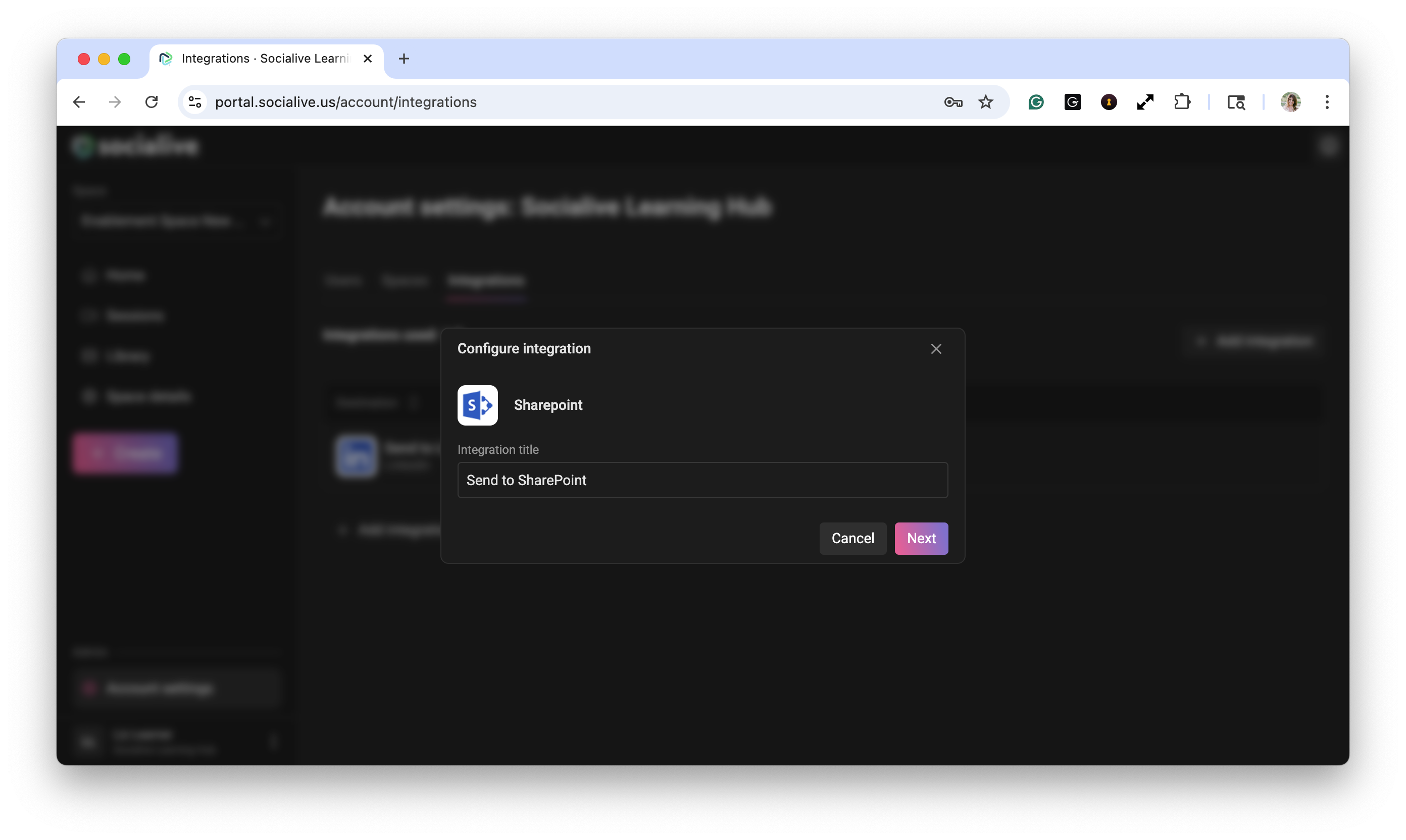Open the Grammarly extension icon
Viewport: 1406px width, 840px height.
[1036, 102]
